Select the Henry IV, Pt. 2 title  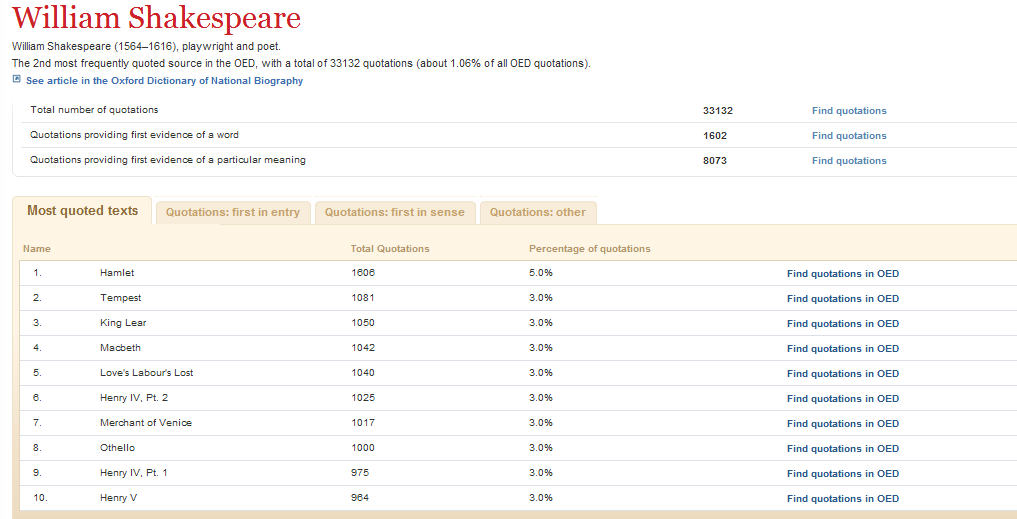(x=134, y=398)
